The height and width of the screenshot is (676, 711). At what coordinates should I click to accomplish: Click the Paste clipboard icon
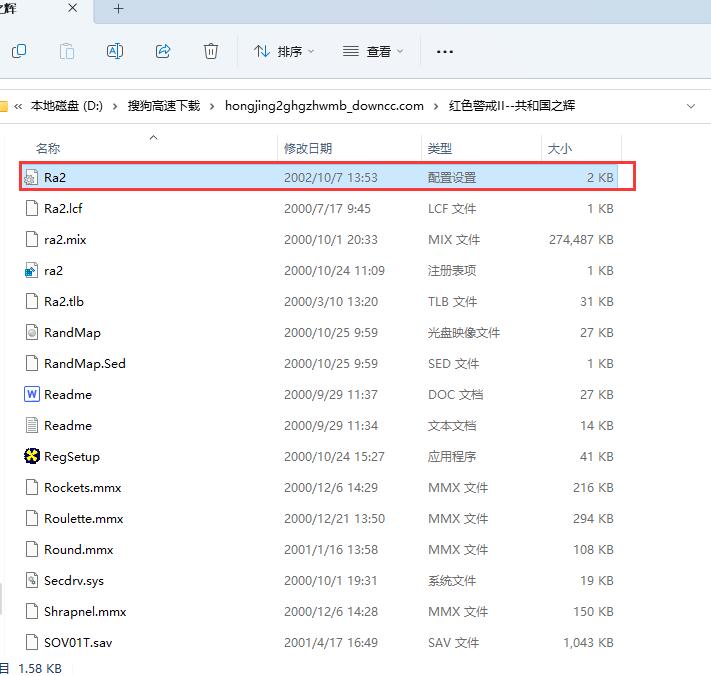[x=67, y=51]
